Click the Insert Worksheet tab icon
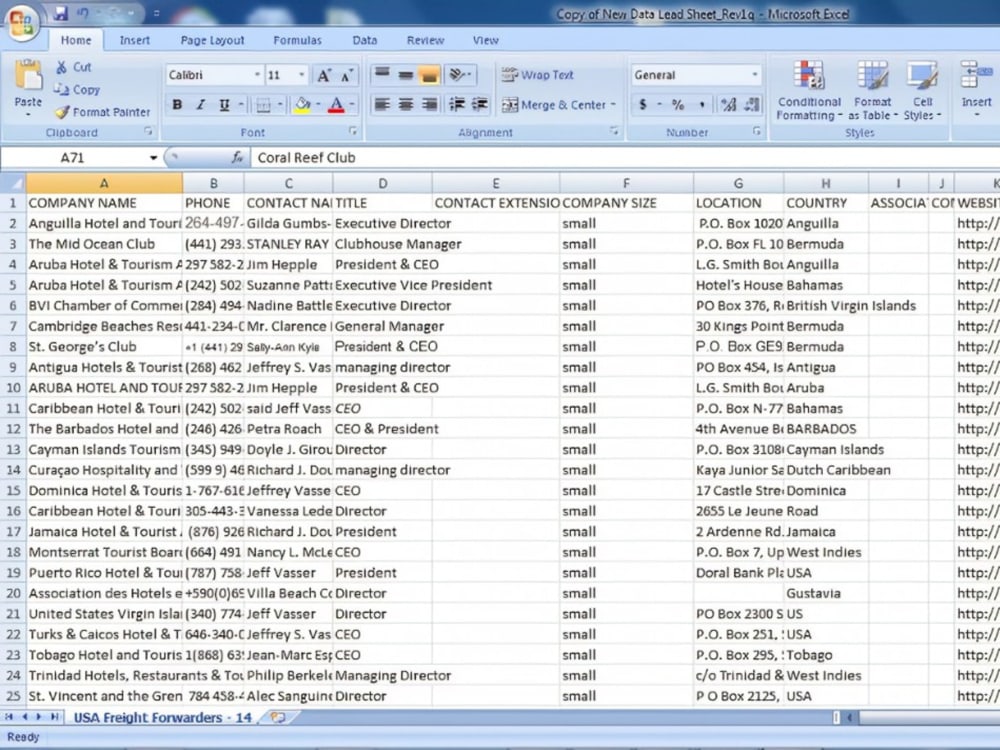 pos(278,717)
